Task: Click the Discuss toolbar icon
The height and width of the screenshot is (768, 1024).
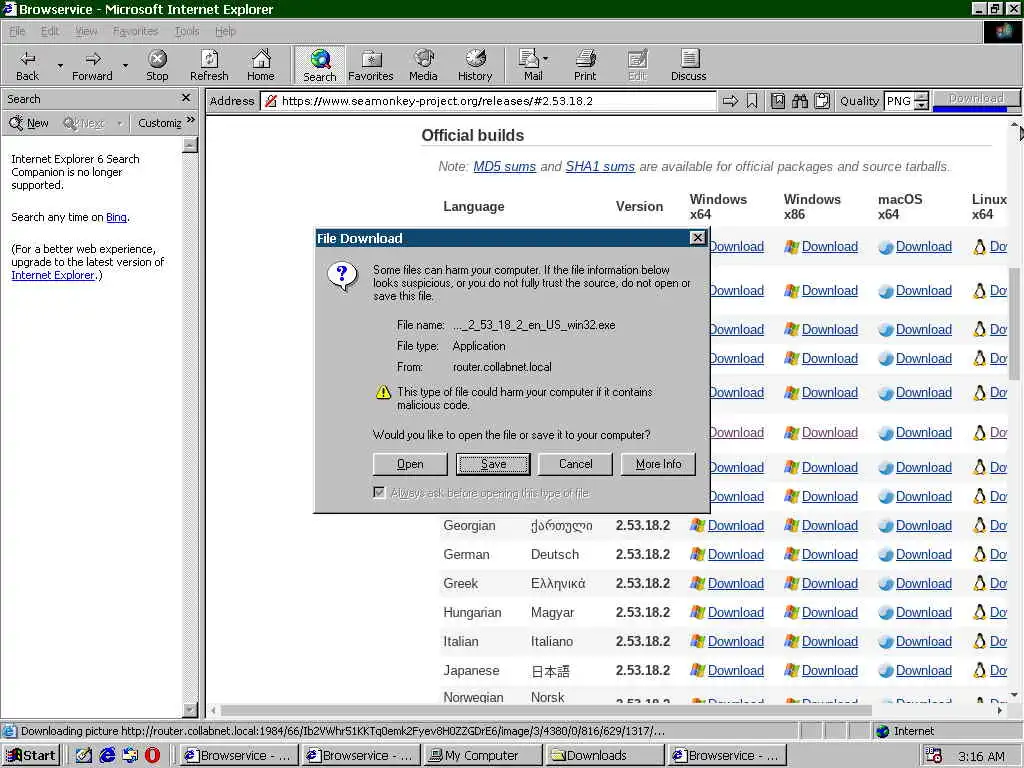Action: pos(689,59)
